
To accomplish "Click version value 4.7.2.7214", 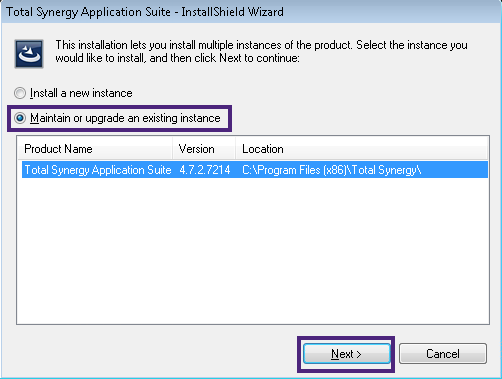I will pos(205,170).
